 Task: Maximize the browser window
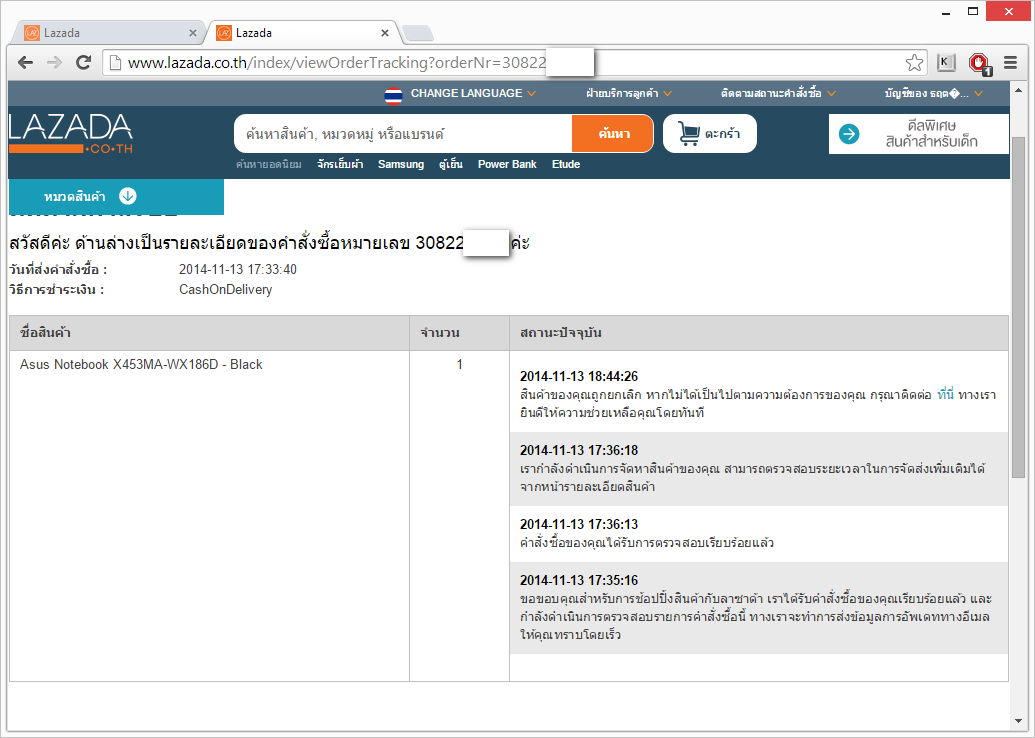click(973, 11)
